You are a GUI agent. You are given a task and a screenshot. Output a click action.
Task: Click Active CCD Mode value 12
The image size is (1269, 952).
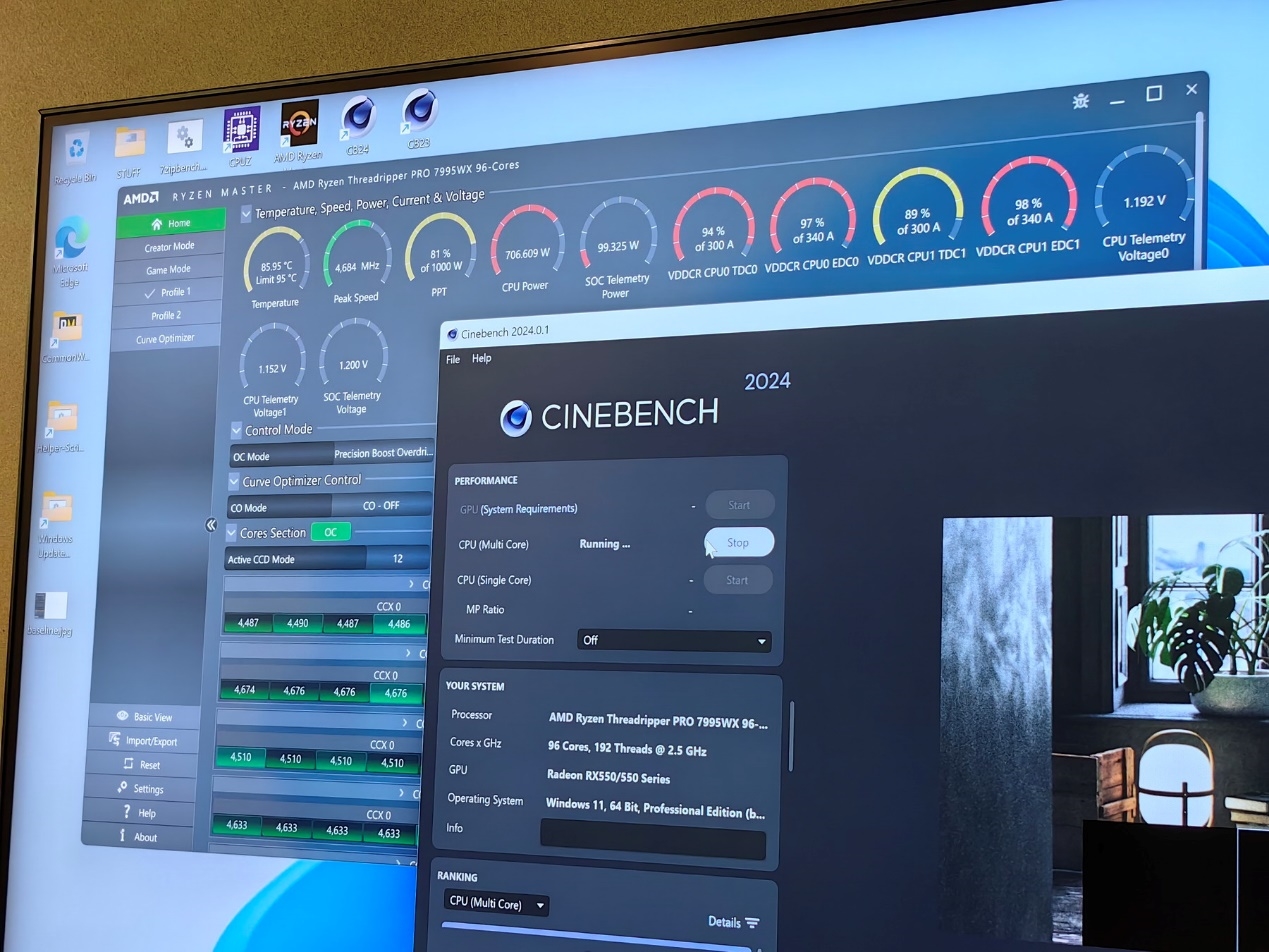[398, 559]
